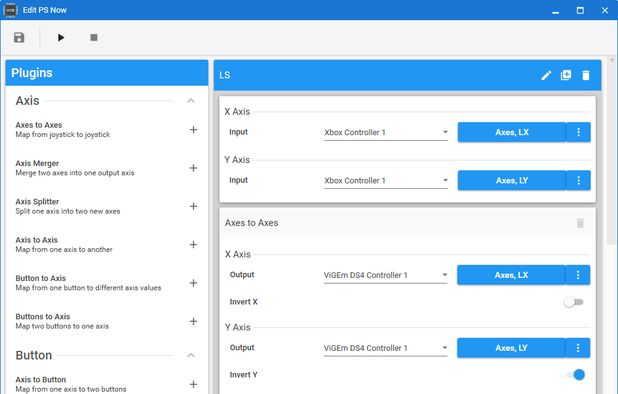Click 'Map from joystick to joystick' description

(63, 135)
